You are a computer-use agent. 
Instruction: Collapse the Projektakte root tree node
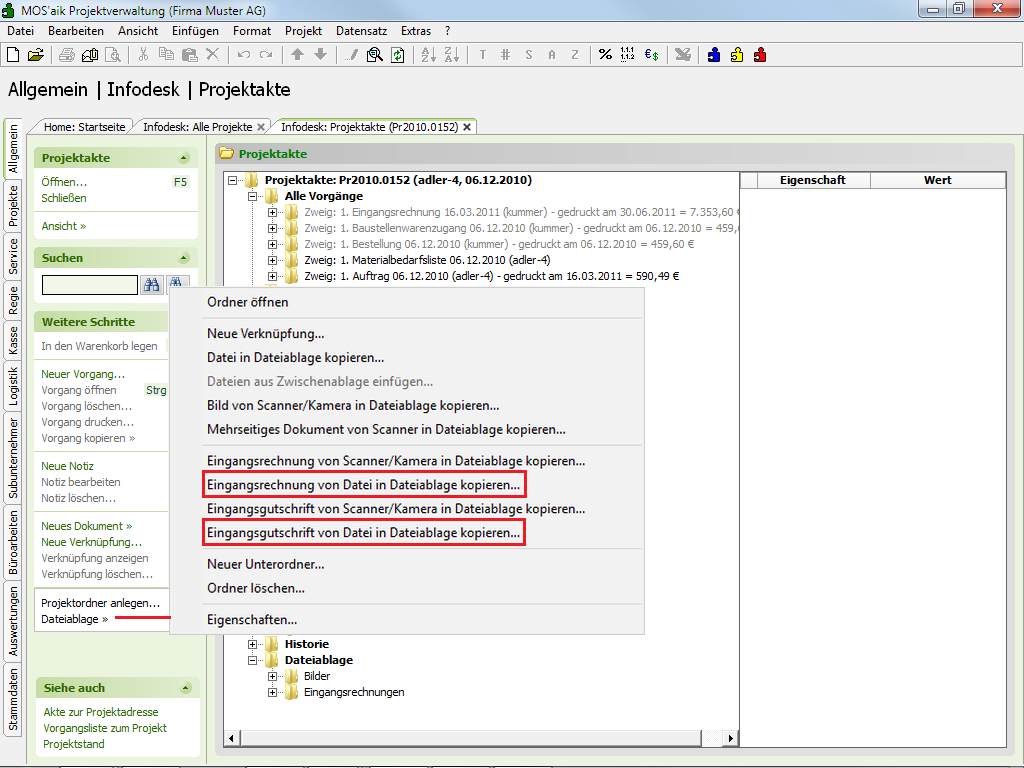pyautogui.click(x=232, y=180)
